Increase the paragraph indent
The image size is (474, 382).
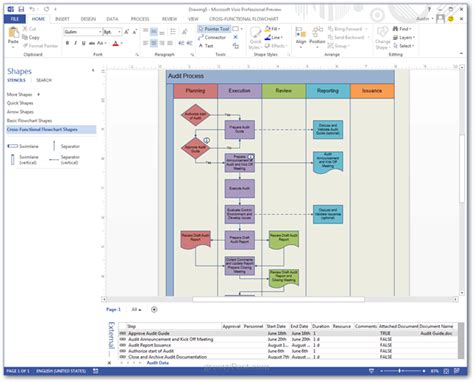pyautogui.click(x=189, y=43)
